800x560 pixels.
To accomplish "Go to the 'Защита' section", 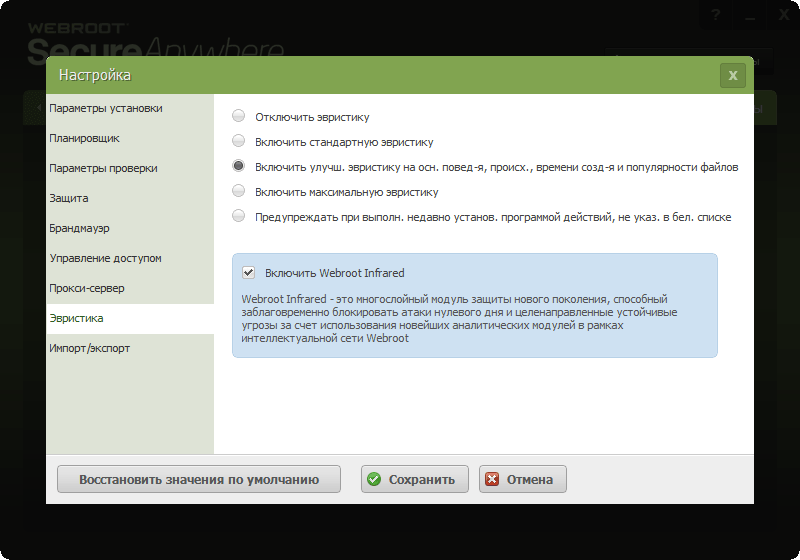I will click(x=130, y=198).
